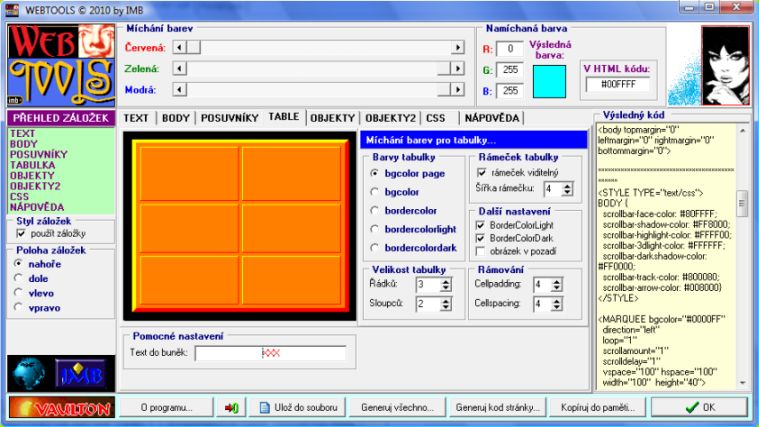Viewport: 759px width, 427px height.
Task: Select the bordercolor radio option
Action: click(x=376, y=210)
